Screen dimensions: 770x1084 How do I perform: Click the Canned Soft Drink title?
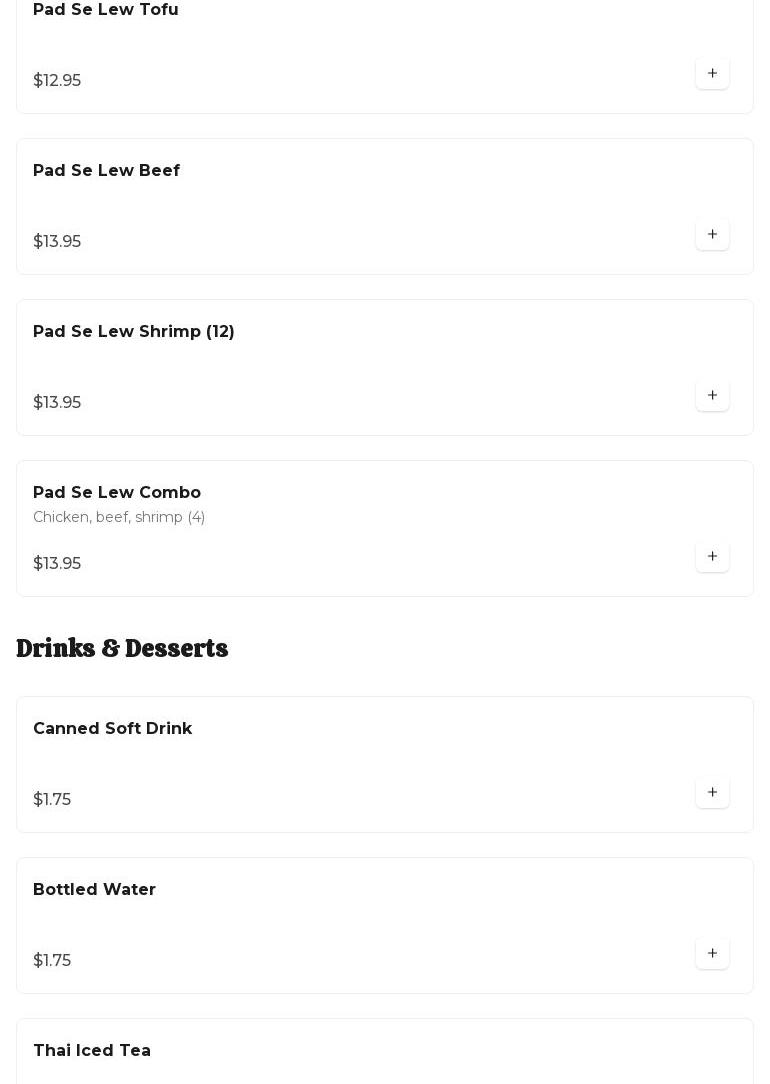click(112, 729)
